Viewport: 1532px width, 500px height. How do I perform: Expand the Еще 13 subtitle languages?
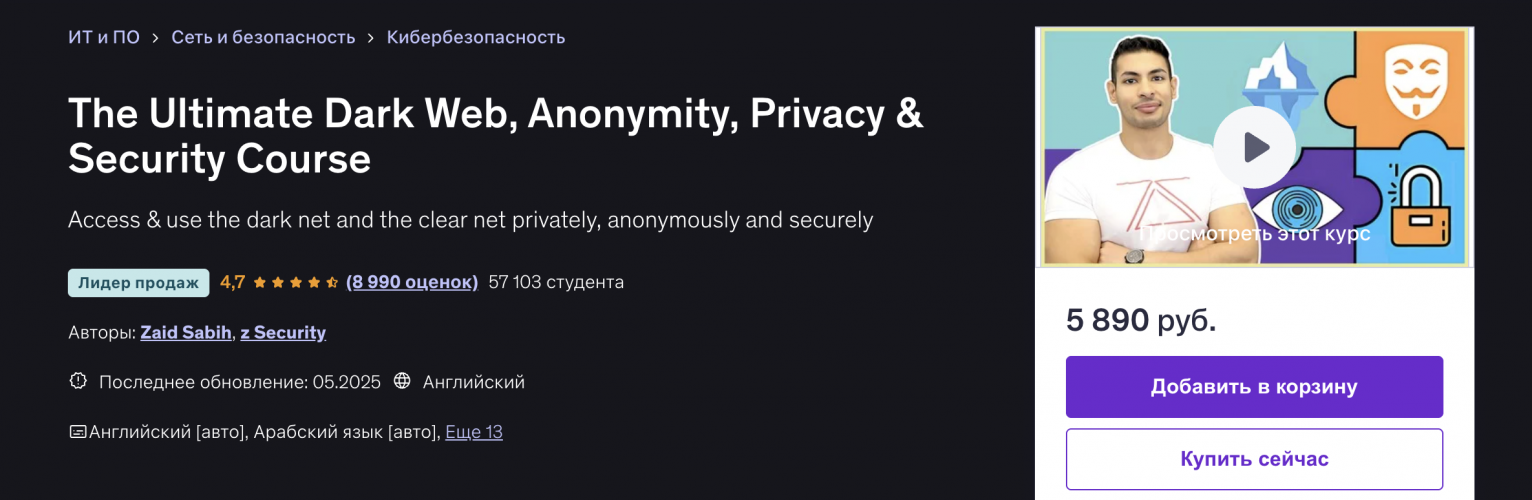(474, 432)
